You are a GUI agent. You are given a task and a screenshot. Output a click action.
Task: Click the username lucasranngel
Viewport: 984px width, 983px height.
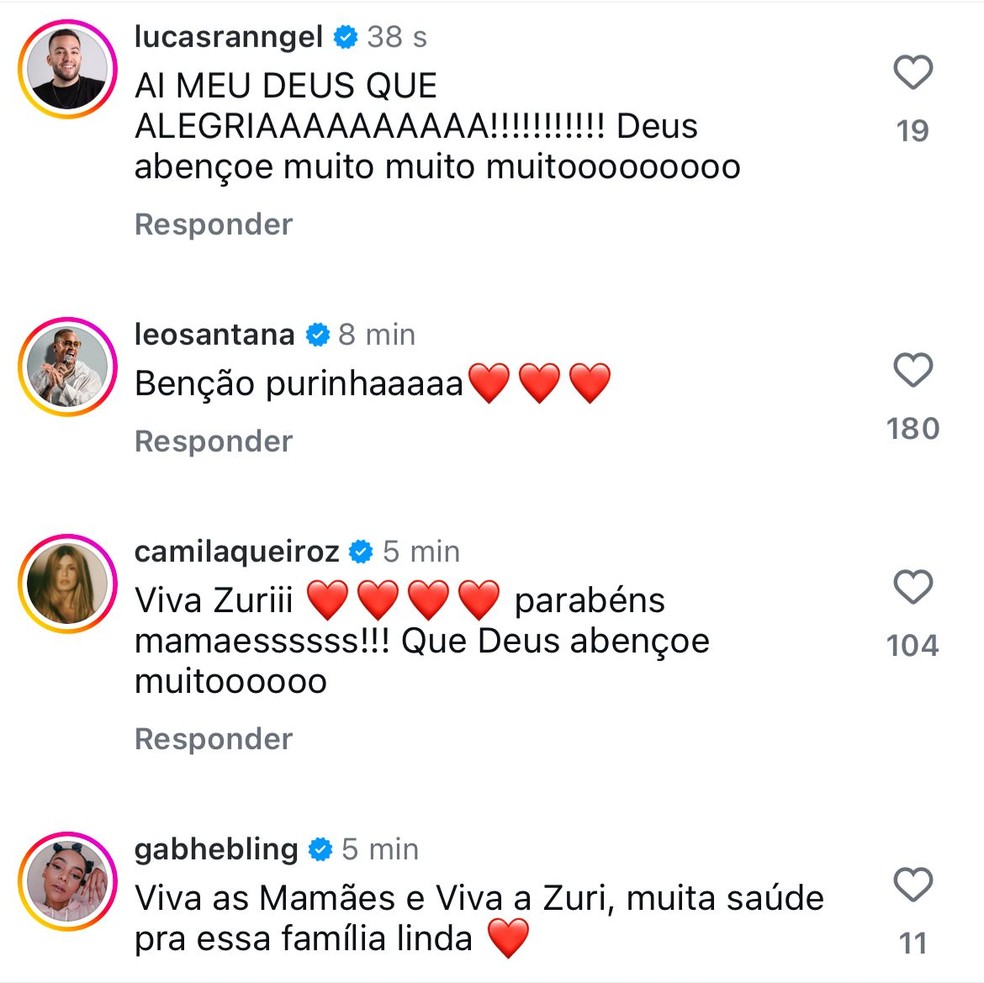click(x=228, y=37)
